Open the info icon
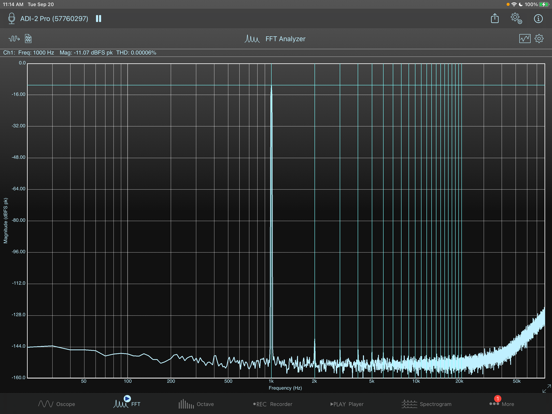Screen dimensions: 552x414 [538, 19]
